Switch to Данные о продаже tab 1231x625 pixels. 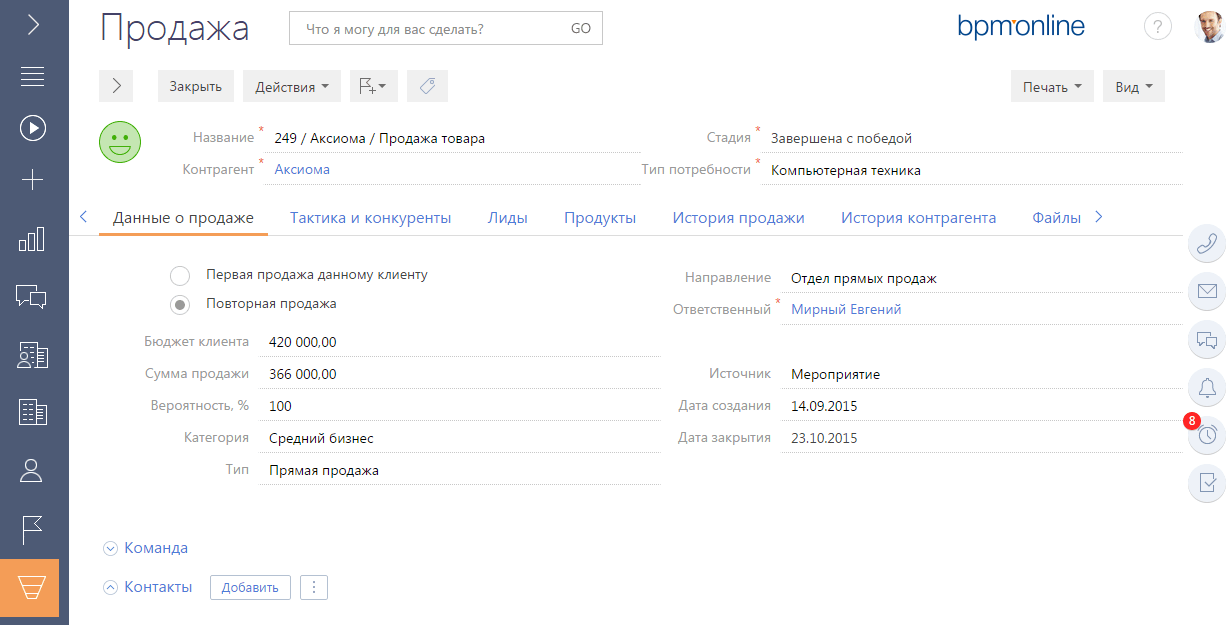(183, 218)
